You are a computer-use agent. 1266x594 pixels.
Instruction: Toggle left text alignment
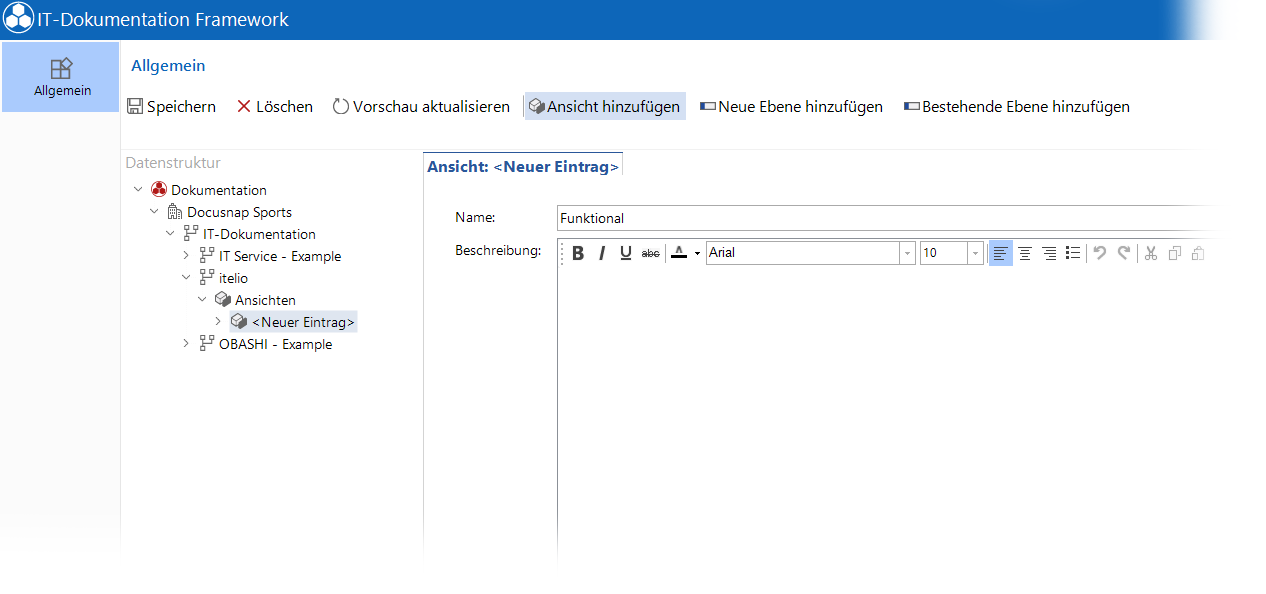coord(1001,253)
